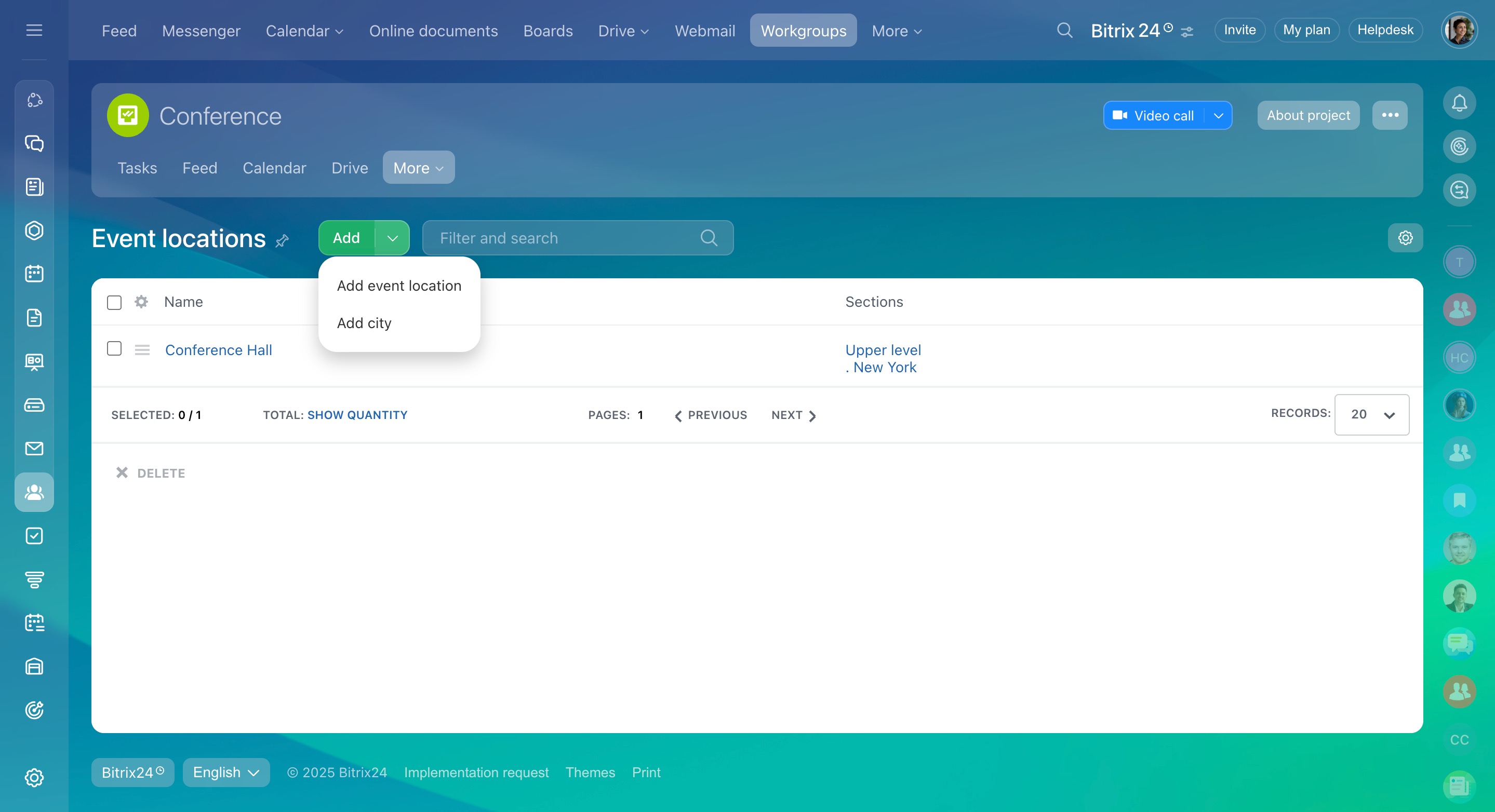Open About project

tap(1308, 115)
